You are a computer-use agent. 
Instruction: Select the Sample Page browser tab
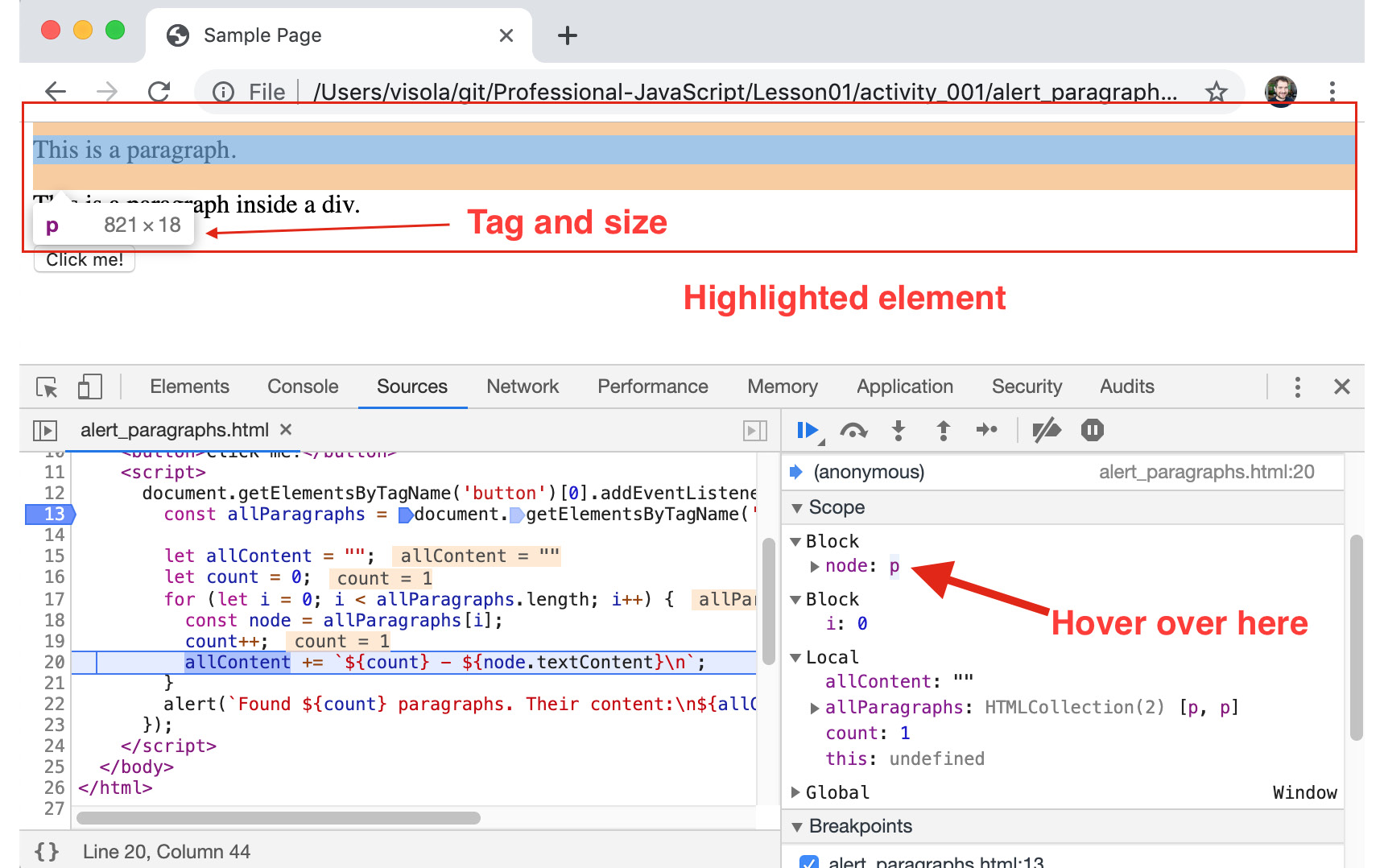[x=338, y=35]
